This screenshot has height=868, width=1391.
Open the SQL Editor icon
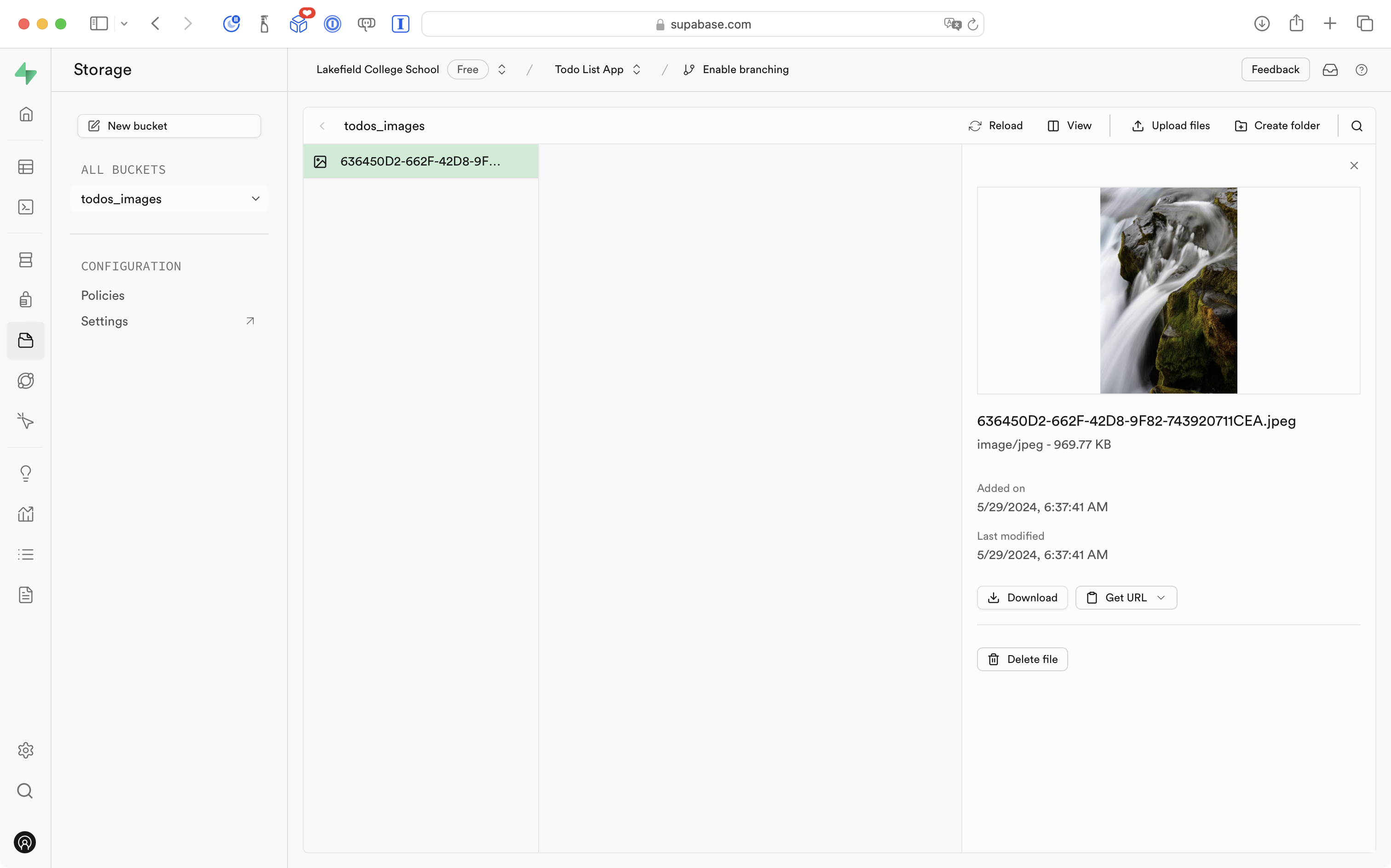tap(26, 207)
